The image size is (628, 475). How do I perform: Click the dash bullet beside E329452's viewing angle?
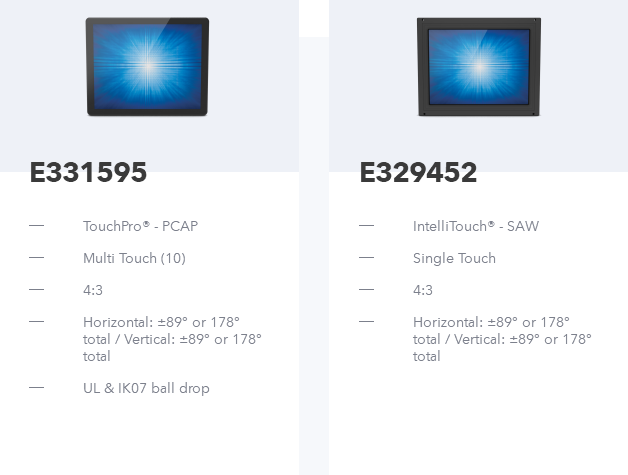[366, 321]
